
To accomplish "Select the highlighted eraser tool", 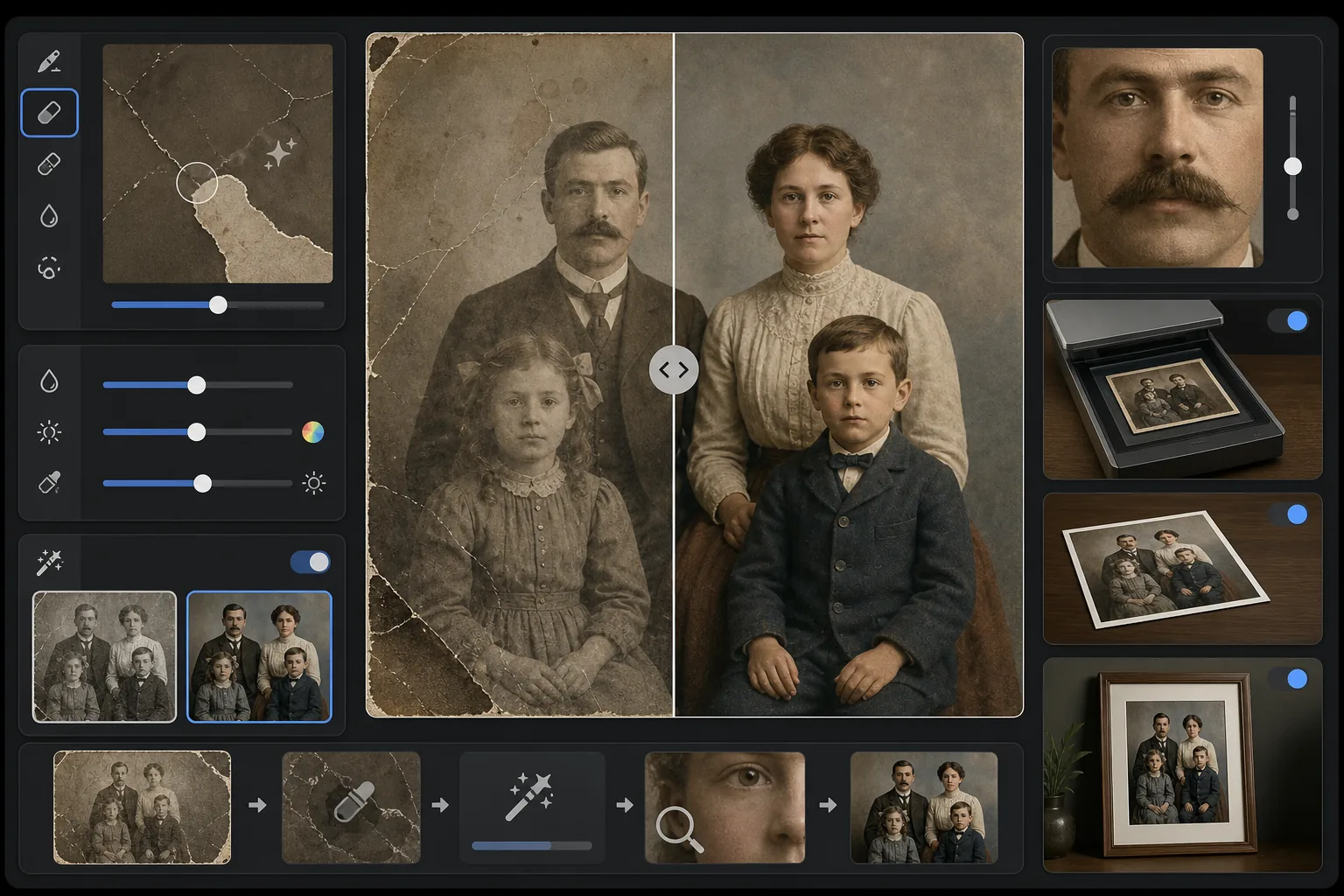I will click(49, 113).
